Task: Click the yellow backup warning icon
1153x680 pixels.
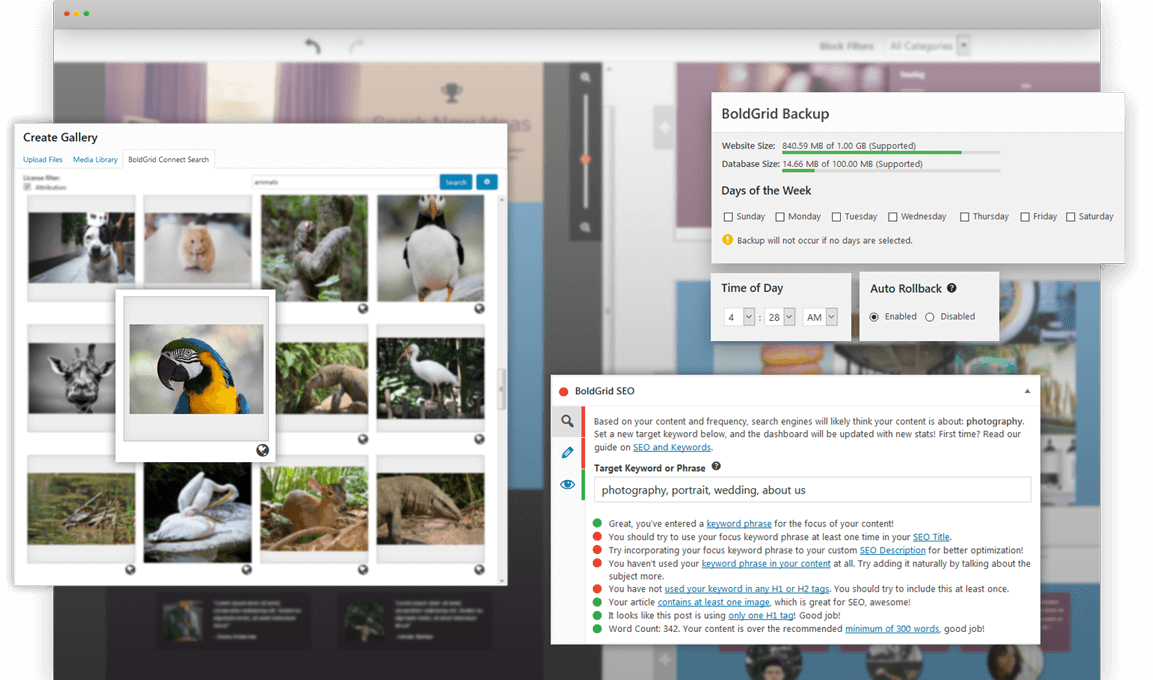Action: 728,240
